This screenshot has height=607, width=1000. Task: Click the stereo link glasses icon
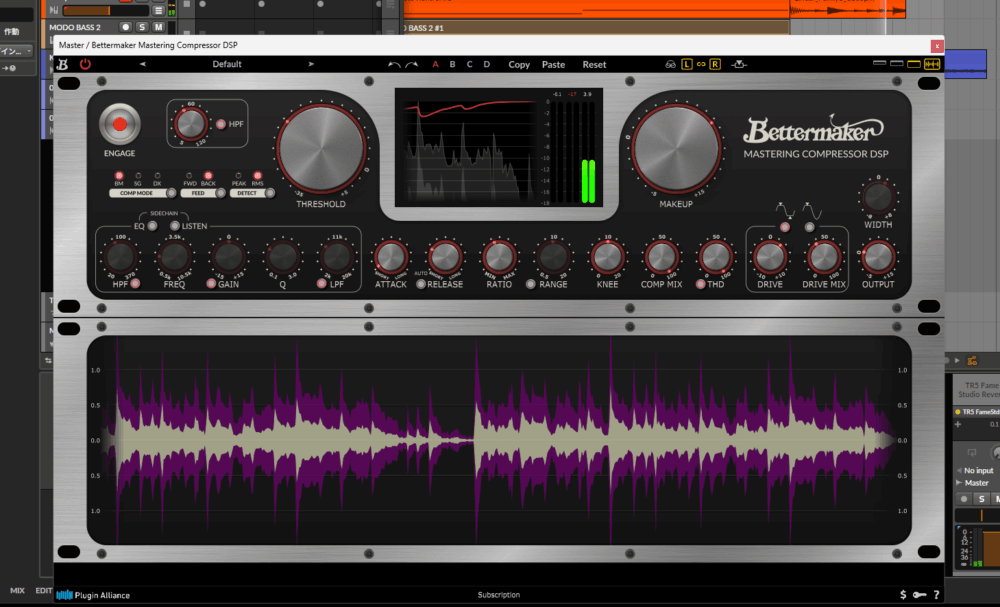click(670, 64)
